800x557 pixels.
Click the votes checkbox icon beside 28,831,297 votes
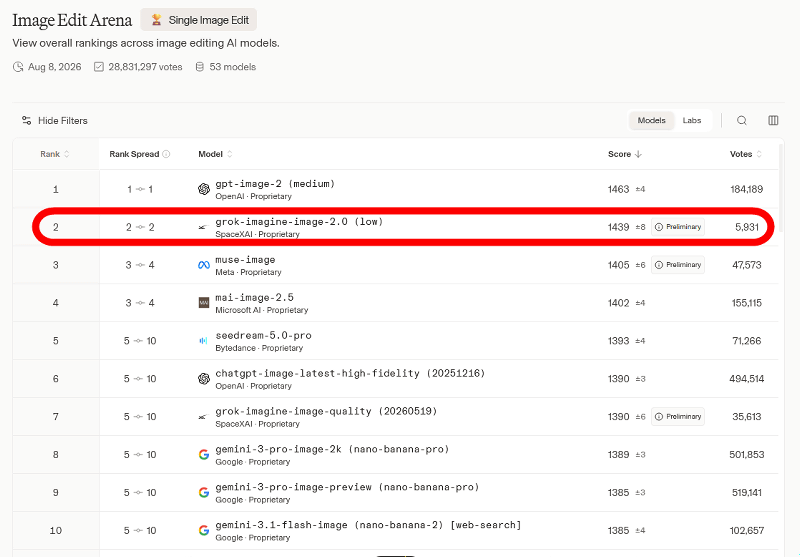(99, 67)
